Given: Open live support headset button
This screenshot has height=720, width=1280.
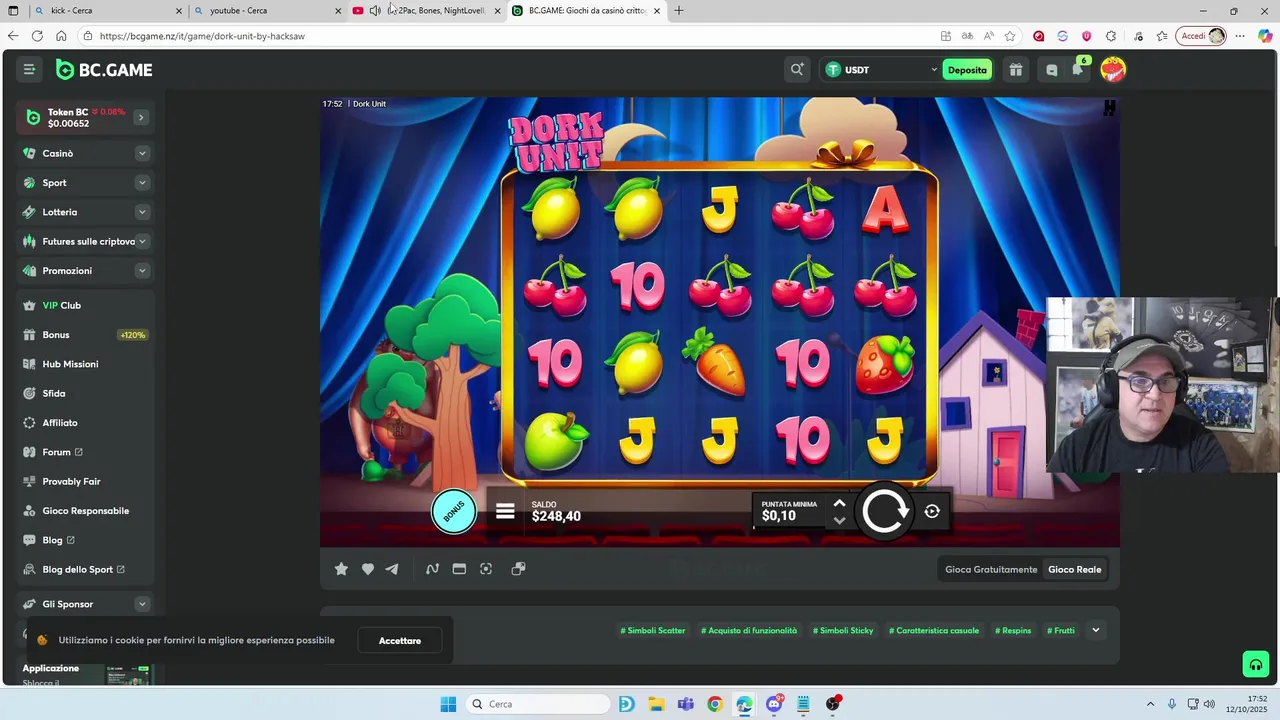Looking at the screenshot, I should click(x=1255, y=664).
